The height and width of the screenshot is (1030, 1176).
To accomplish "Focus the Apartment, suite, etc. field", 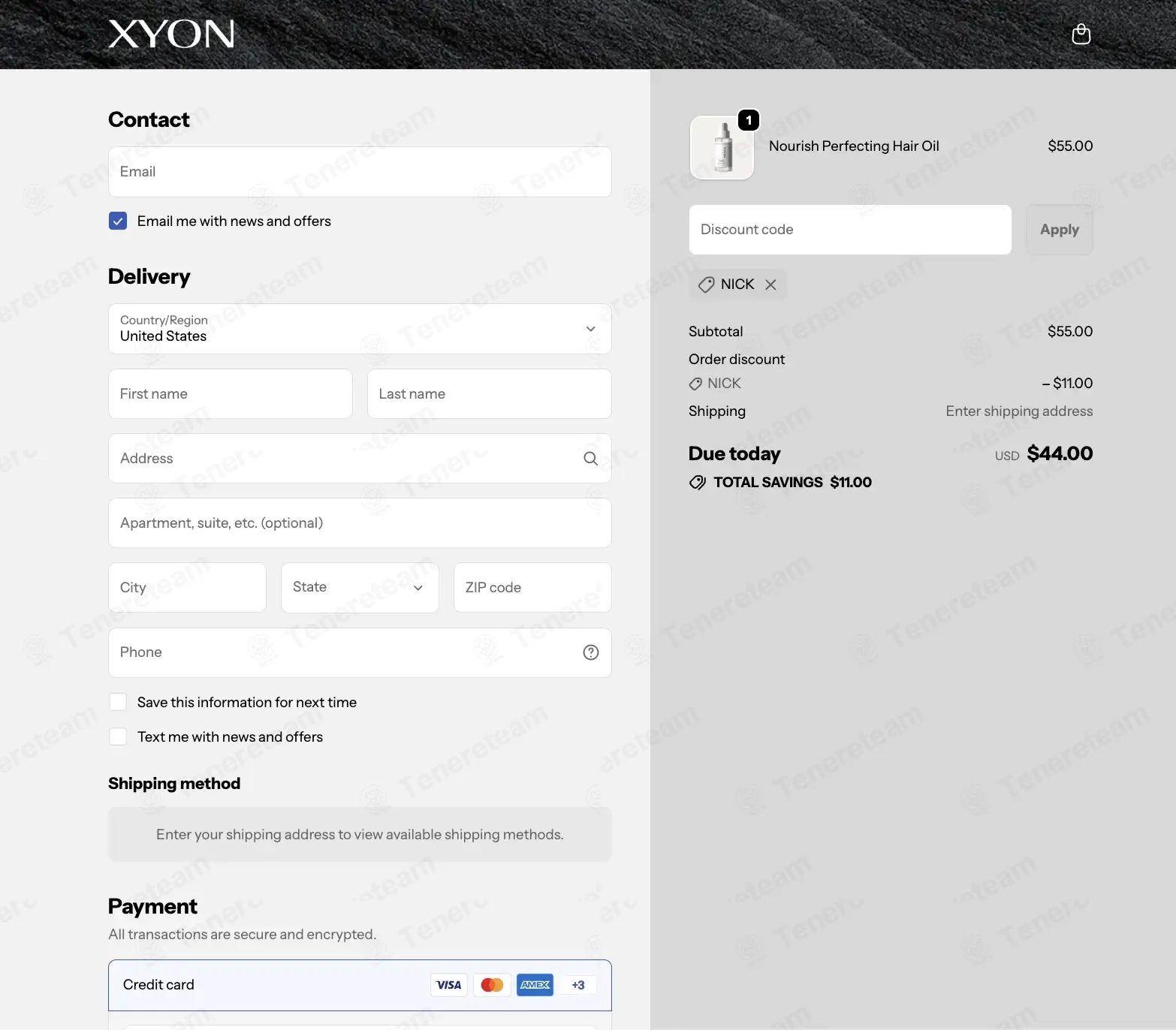I will [x=360, y=523].
